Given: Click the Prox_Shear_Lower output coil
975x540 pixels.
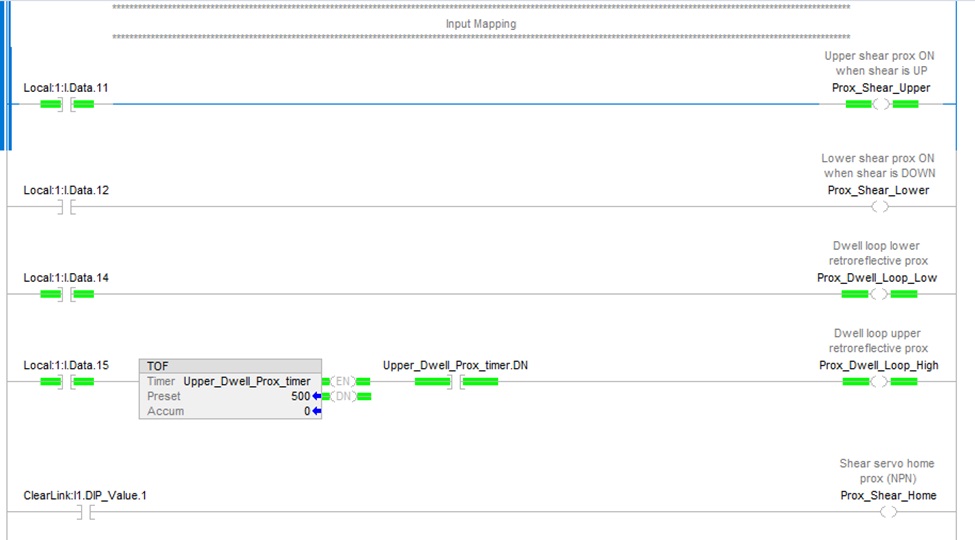Looking at the screenshot, I should click(x=880, y=207).
